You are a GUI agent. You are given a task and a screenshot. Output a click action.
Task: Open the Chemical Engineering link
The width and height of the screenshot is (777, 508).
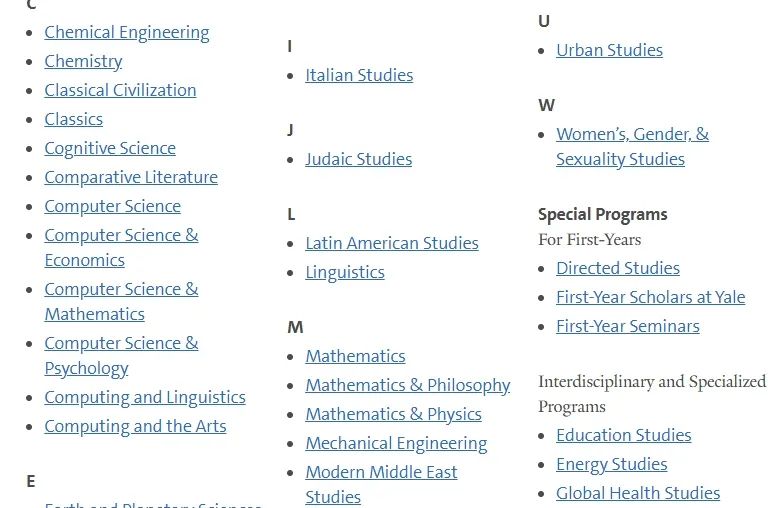tap(127, 33)
